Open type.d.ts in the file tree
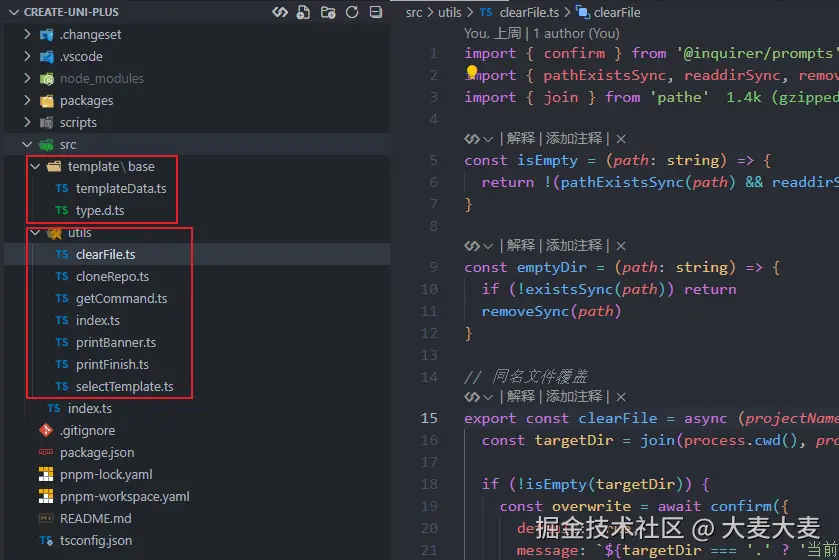 [x=100, y=210]
